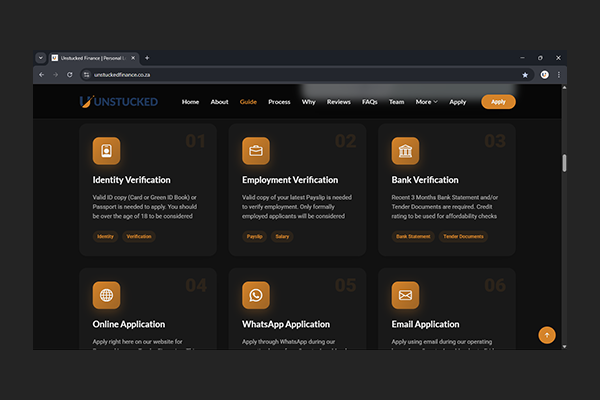
Task: Click the Unstucked logo
Action: (119, 101)
